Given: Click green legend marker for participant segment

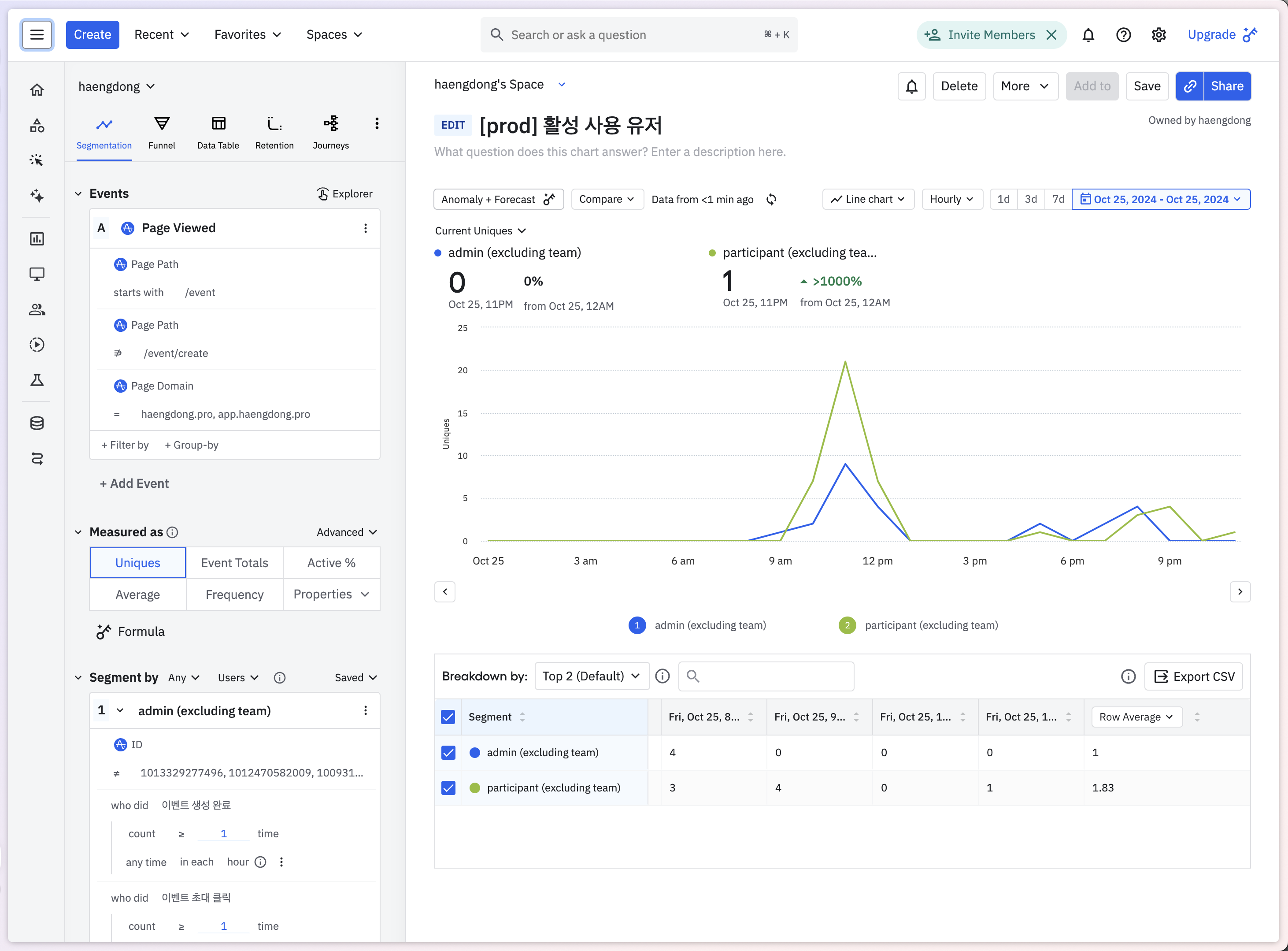Looking at the screenshot, I should coord(847,626).
